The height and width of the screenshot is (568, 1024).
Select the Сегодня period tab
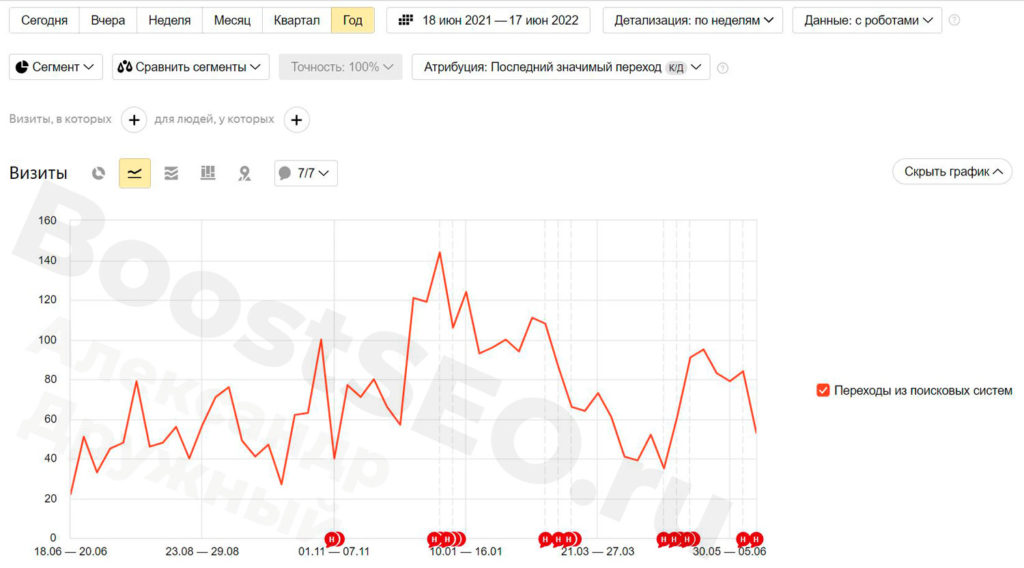44,20
